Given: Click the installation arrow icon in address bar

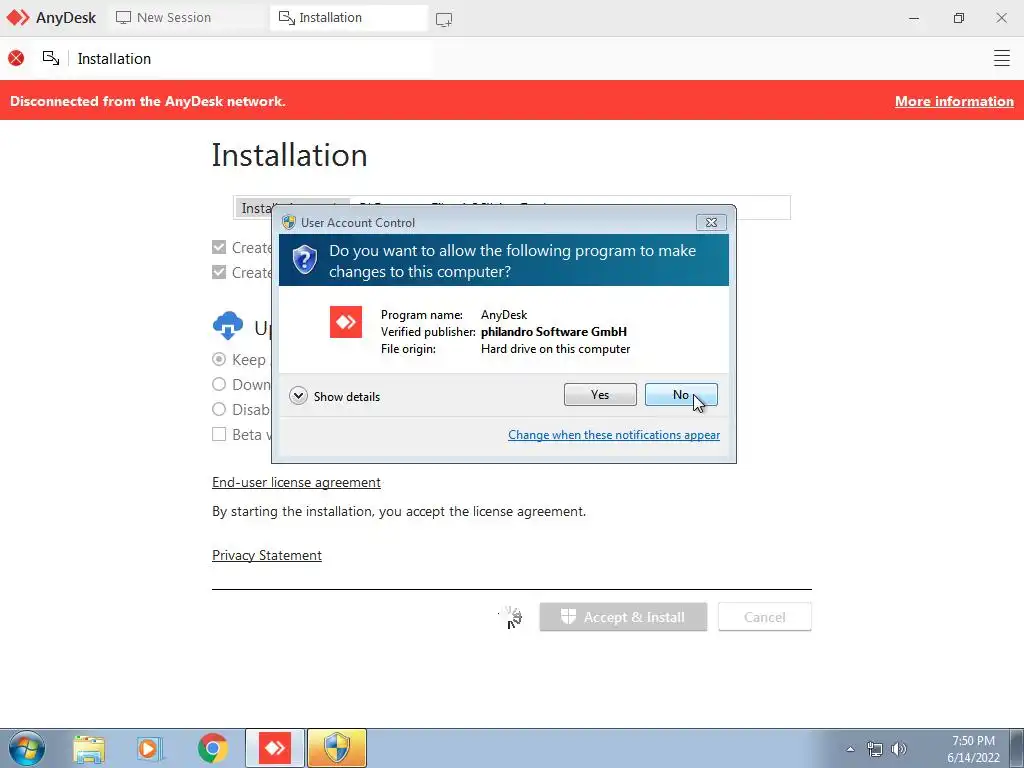Looking at the screenshot, I should click(51, 58).
